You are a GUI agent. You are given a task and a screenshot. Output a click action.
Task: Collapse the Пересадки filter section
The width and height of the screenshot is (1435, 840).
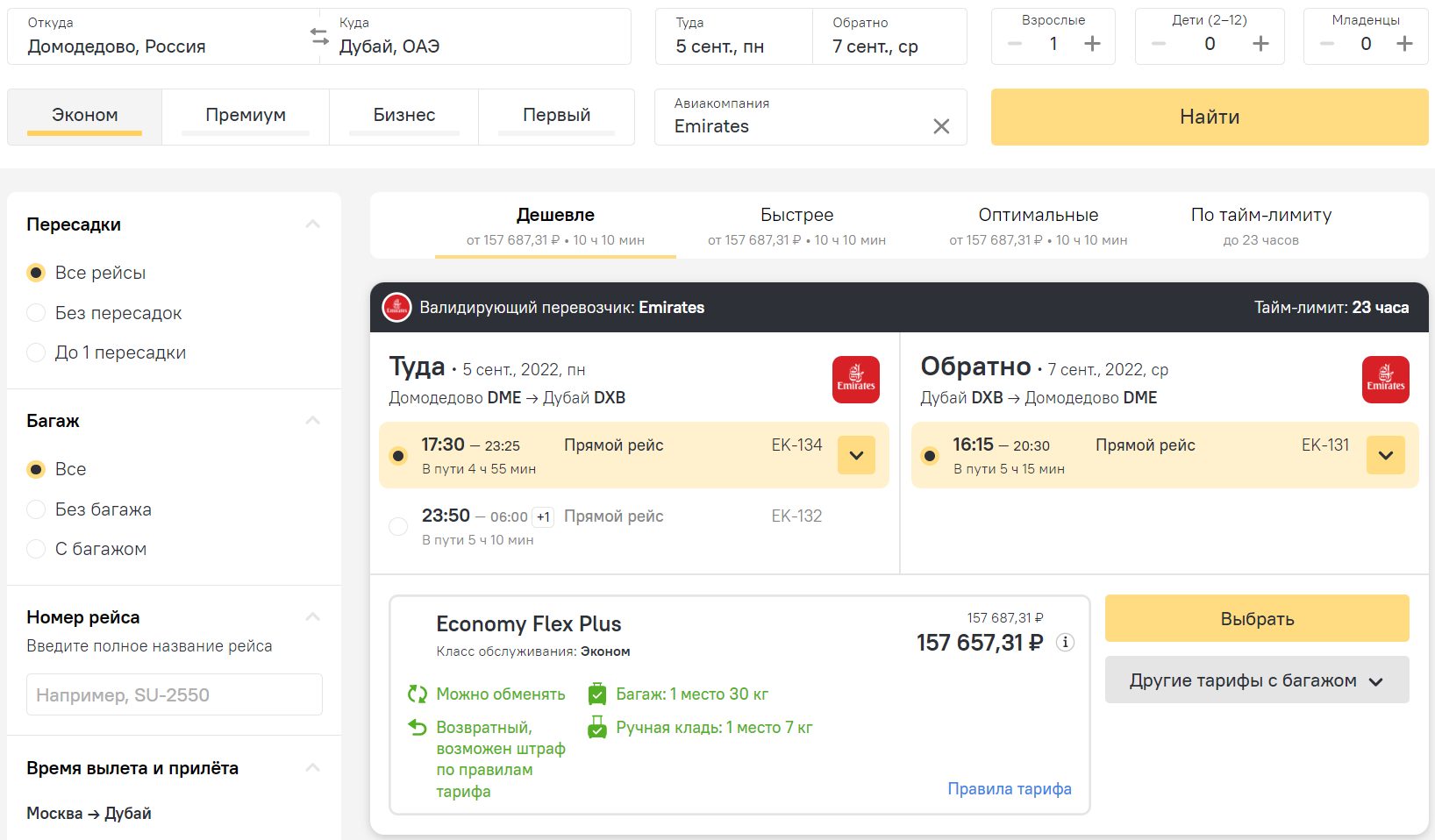[312, 224]
